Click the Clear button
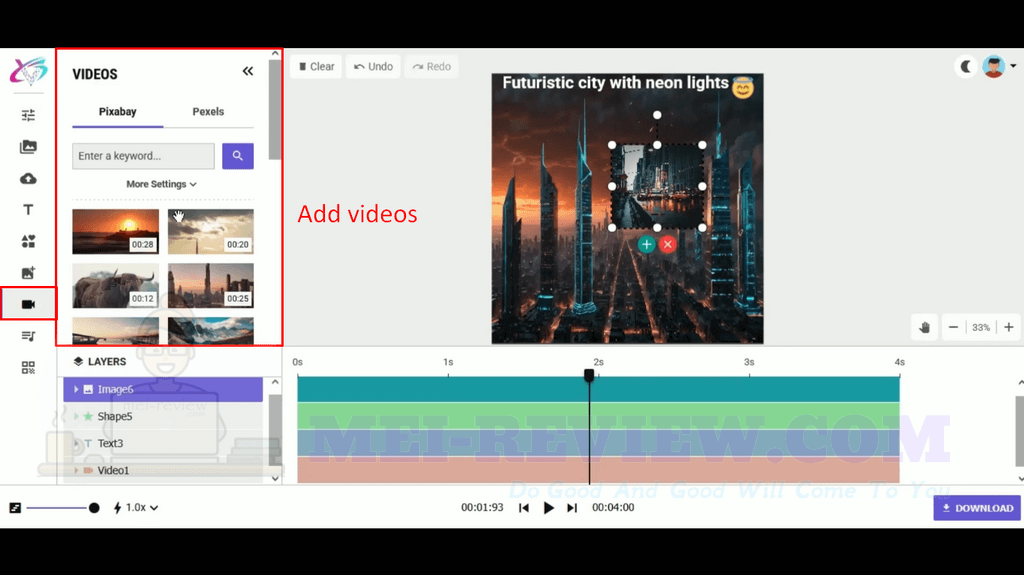This screenshot has height=575, width=1024. [316, 67]
